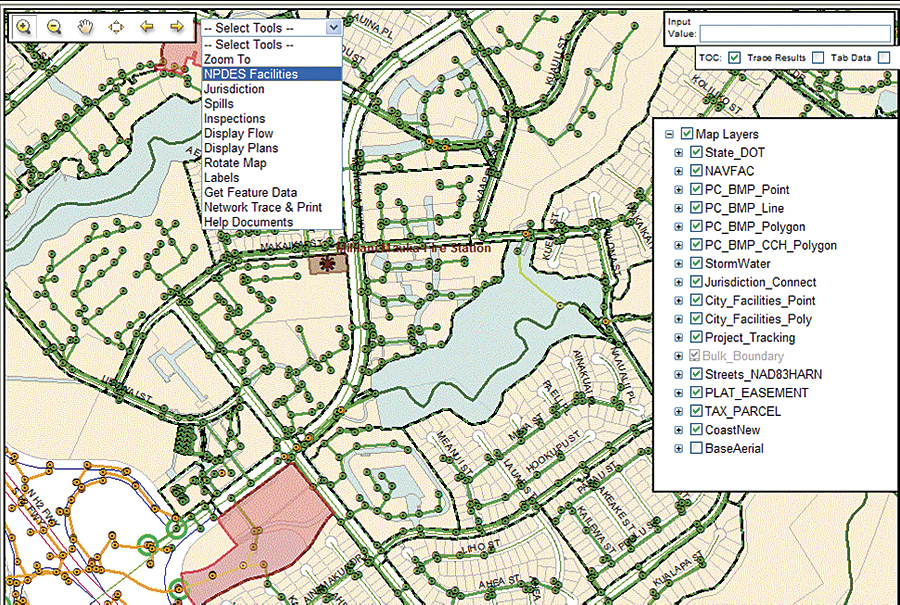The height and width of the screenshot is (605, 900).
Task: Click the Mililani Mauka Fire Station label
Action: [413, 248]
